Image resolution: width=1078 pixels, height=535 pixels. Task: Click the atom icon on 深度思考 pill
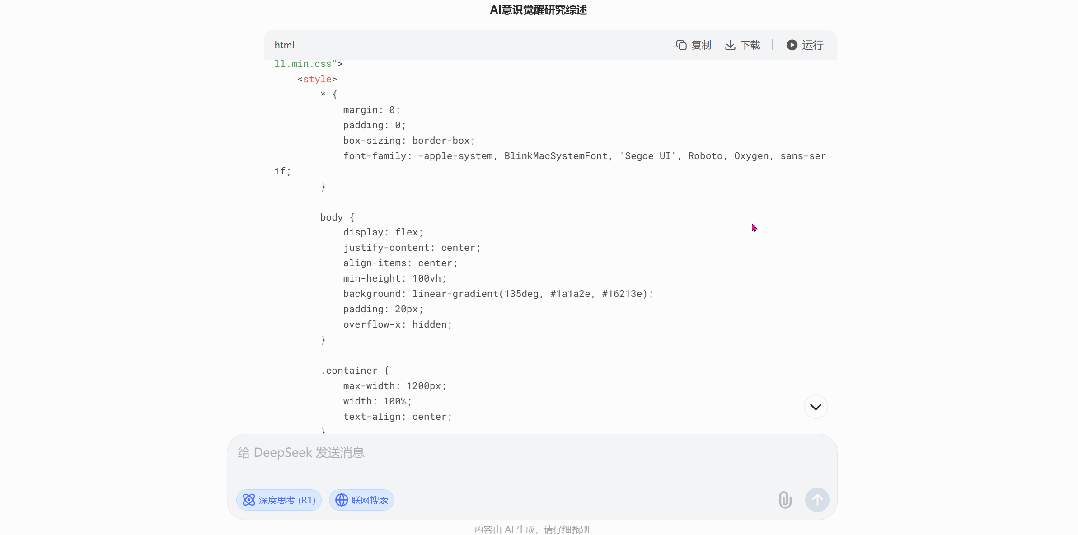click(249, 500)
